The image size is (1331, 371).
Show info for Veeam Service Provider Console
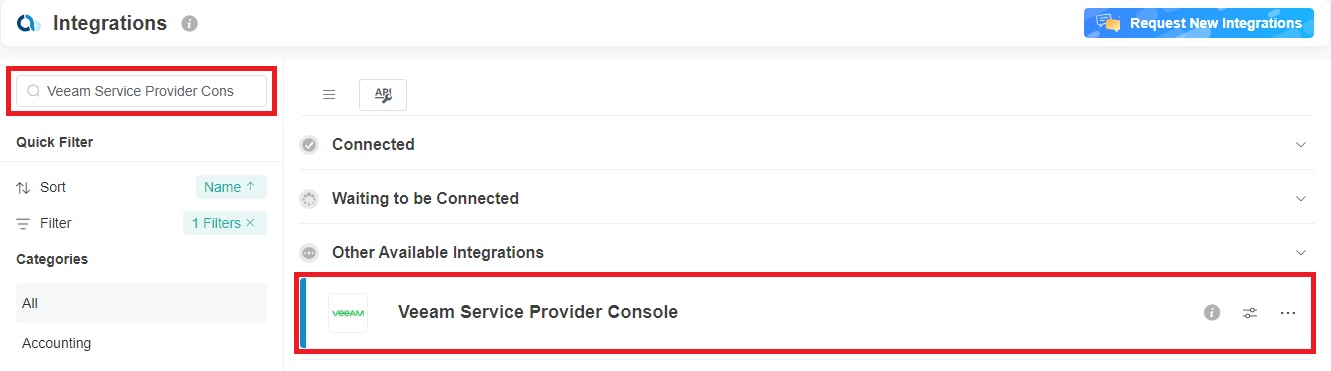coord(1212,313)
